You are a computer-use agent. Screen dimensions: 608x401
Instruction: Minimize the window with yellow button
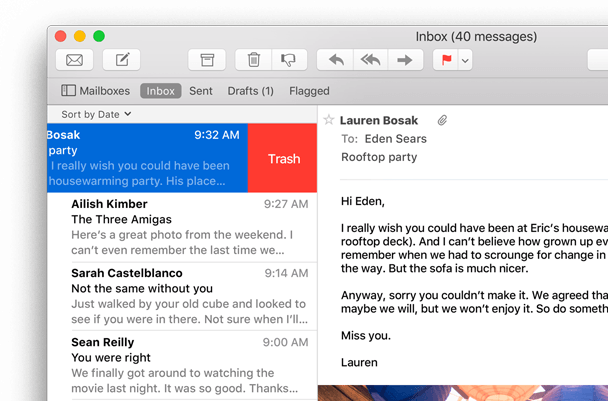pyautogui.click(x=80, y=36)
